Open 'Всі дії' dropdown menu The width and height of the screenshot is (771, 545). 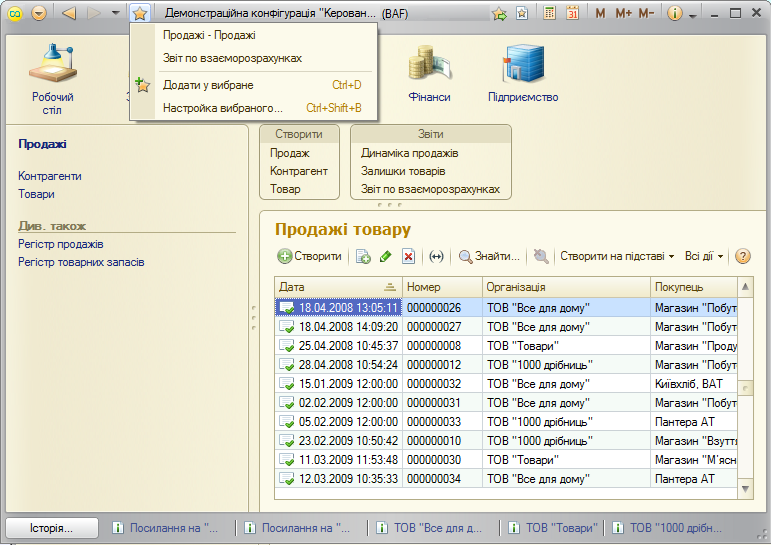coord(704,256)
